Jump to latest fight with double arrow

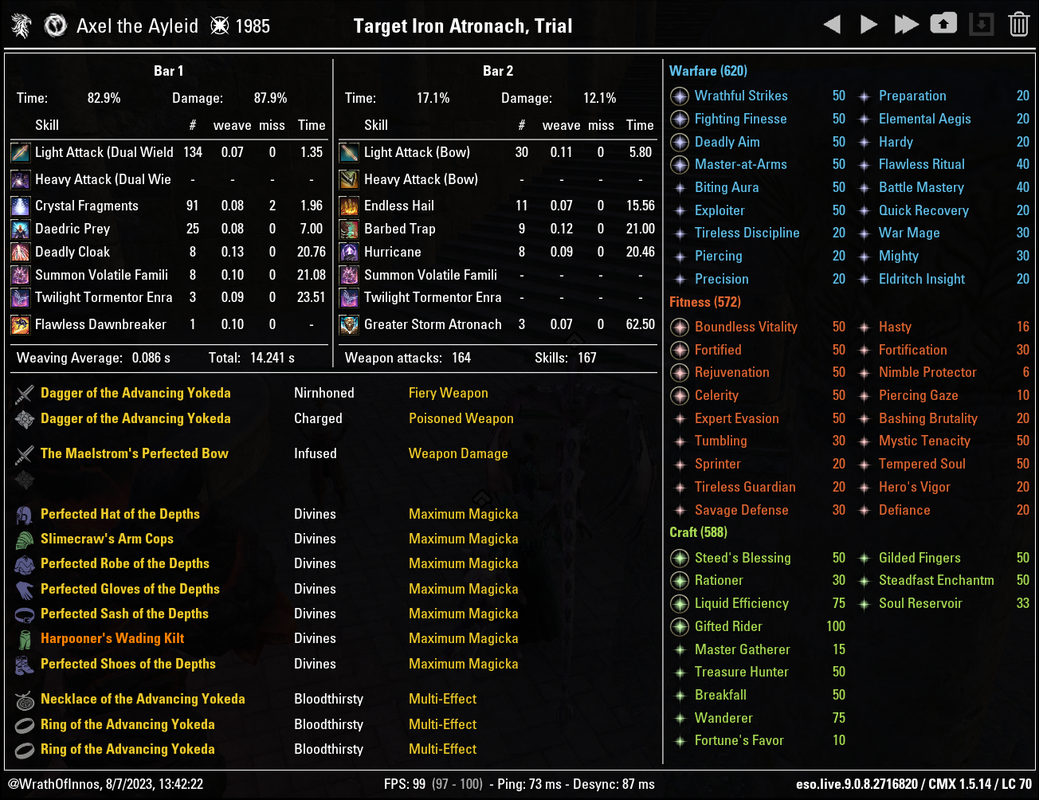(x=906, y=25)
